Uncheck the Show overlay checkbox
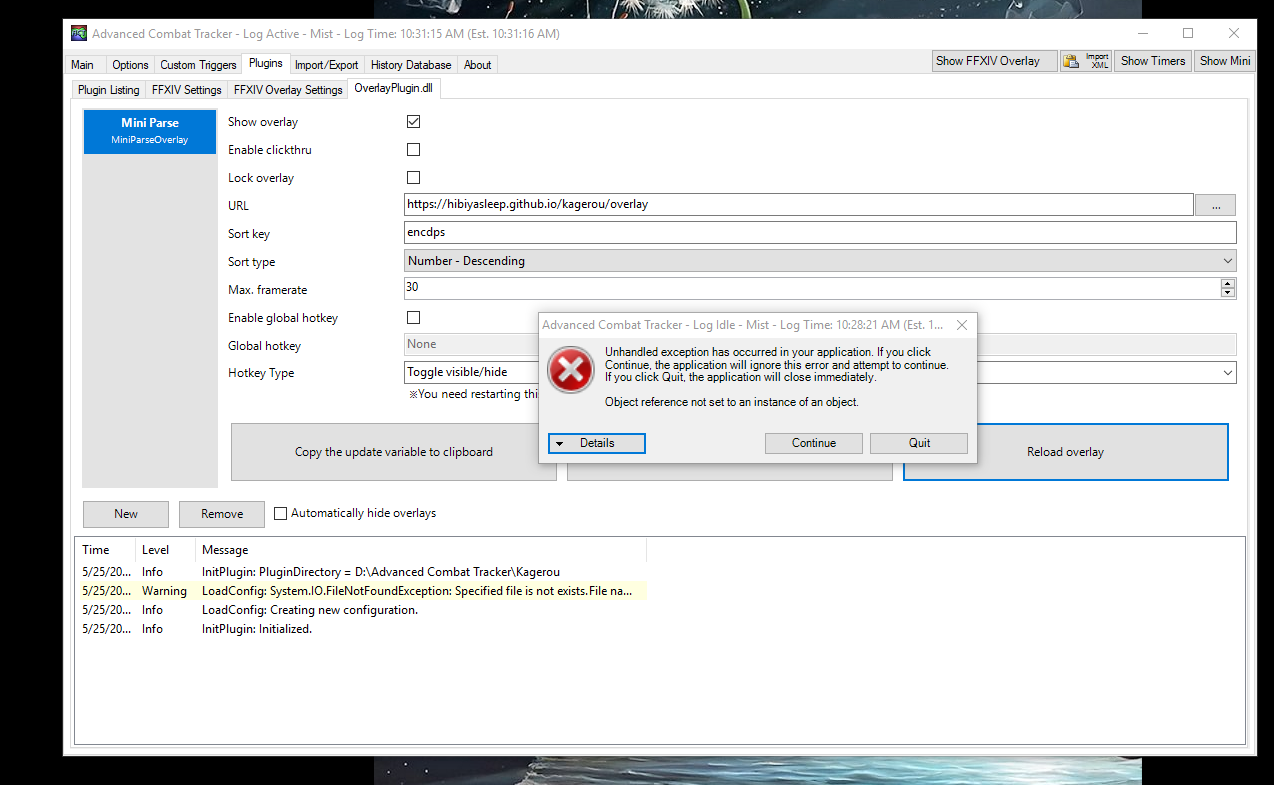 [413, 121]
